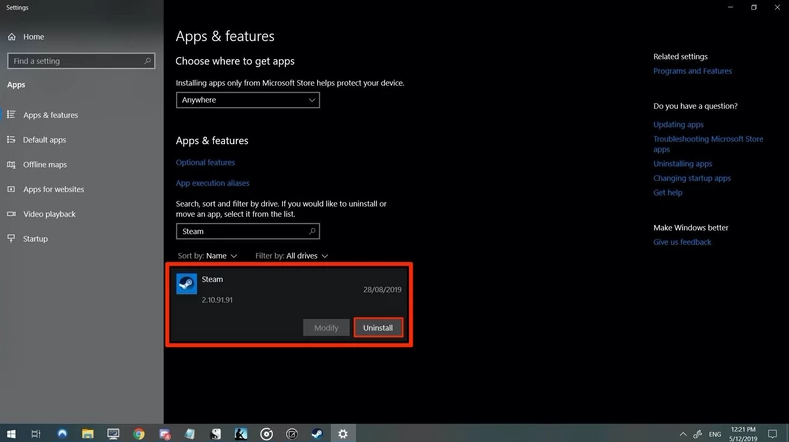Click the taskbar clock showing 12:21 PM
The width and height of the screenshot is (789, 442).
tap(743, 434)
